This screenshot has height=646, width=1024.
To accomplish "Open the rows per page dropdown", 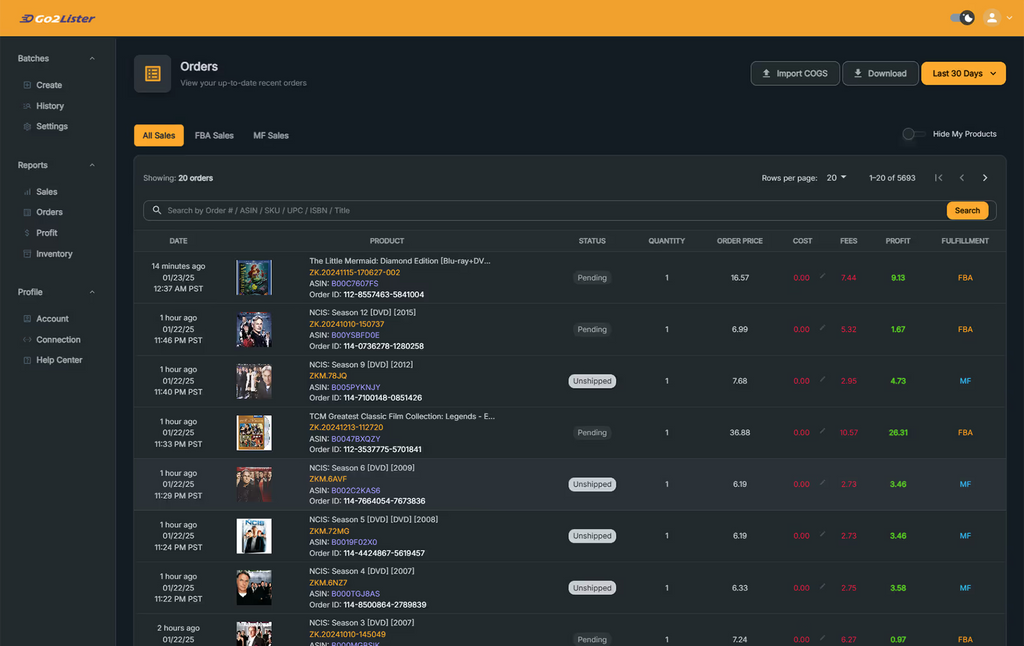I will coord(836,178).
